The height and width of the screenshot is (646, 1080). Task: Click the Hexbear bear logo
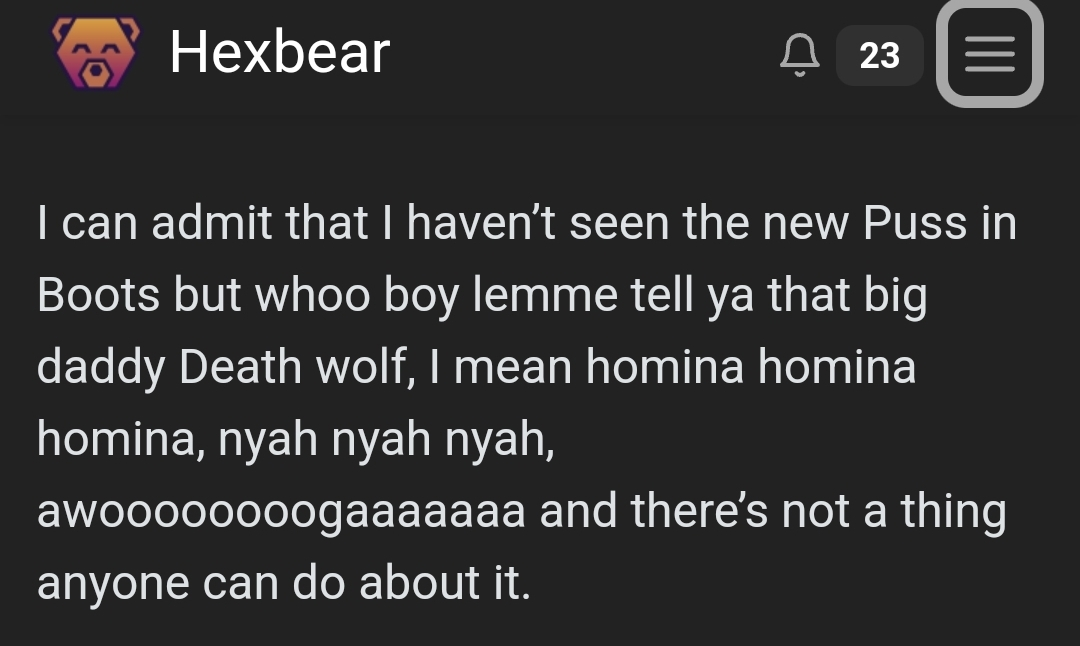pos(96,52)
